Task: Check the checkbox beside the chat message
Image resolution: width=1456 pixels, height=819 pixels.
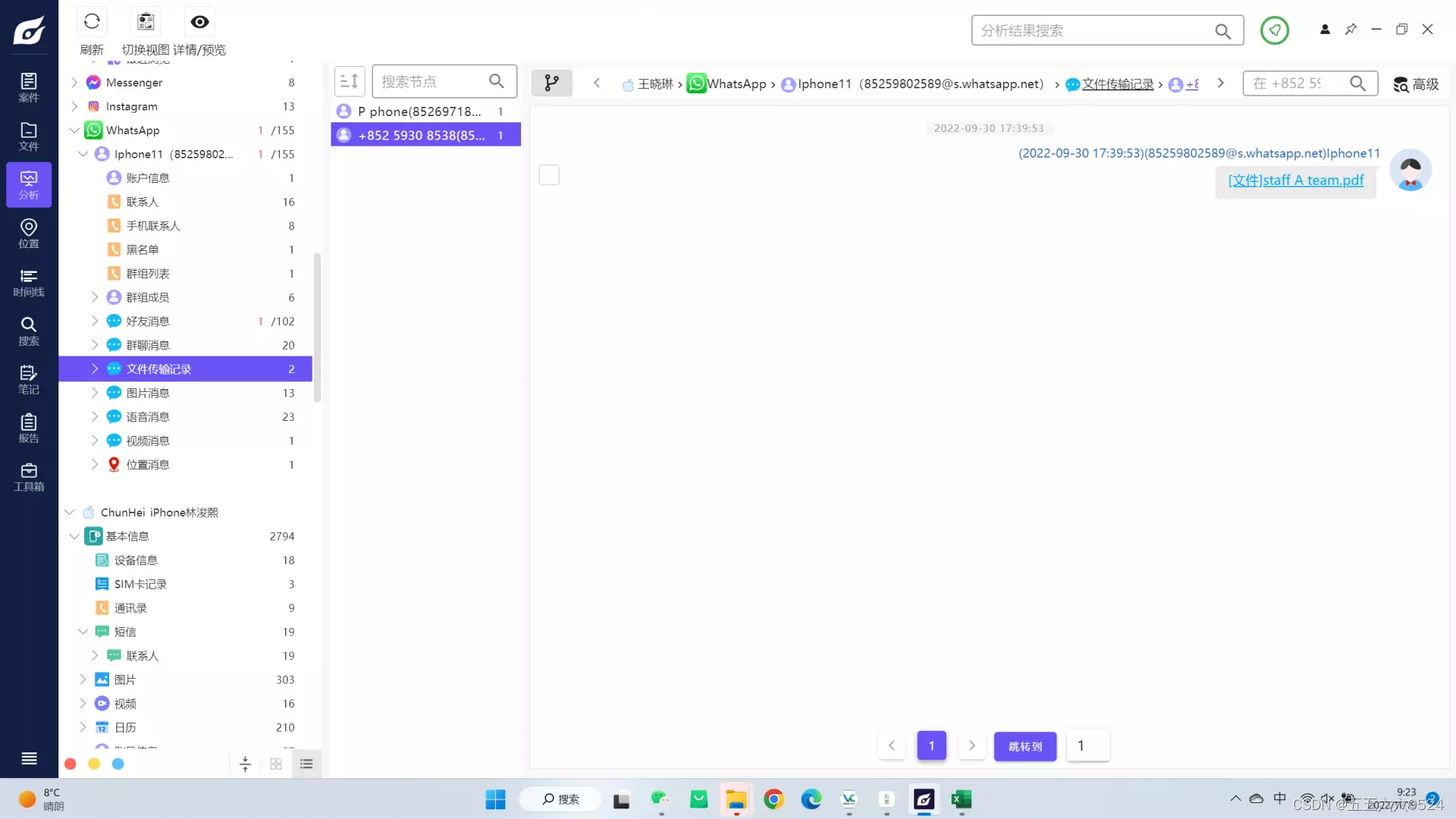Action: pyautogui.click(x=549, y=175)
